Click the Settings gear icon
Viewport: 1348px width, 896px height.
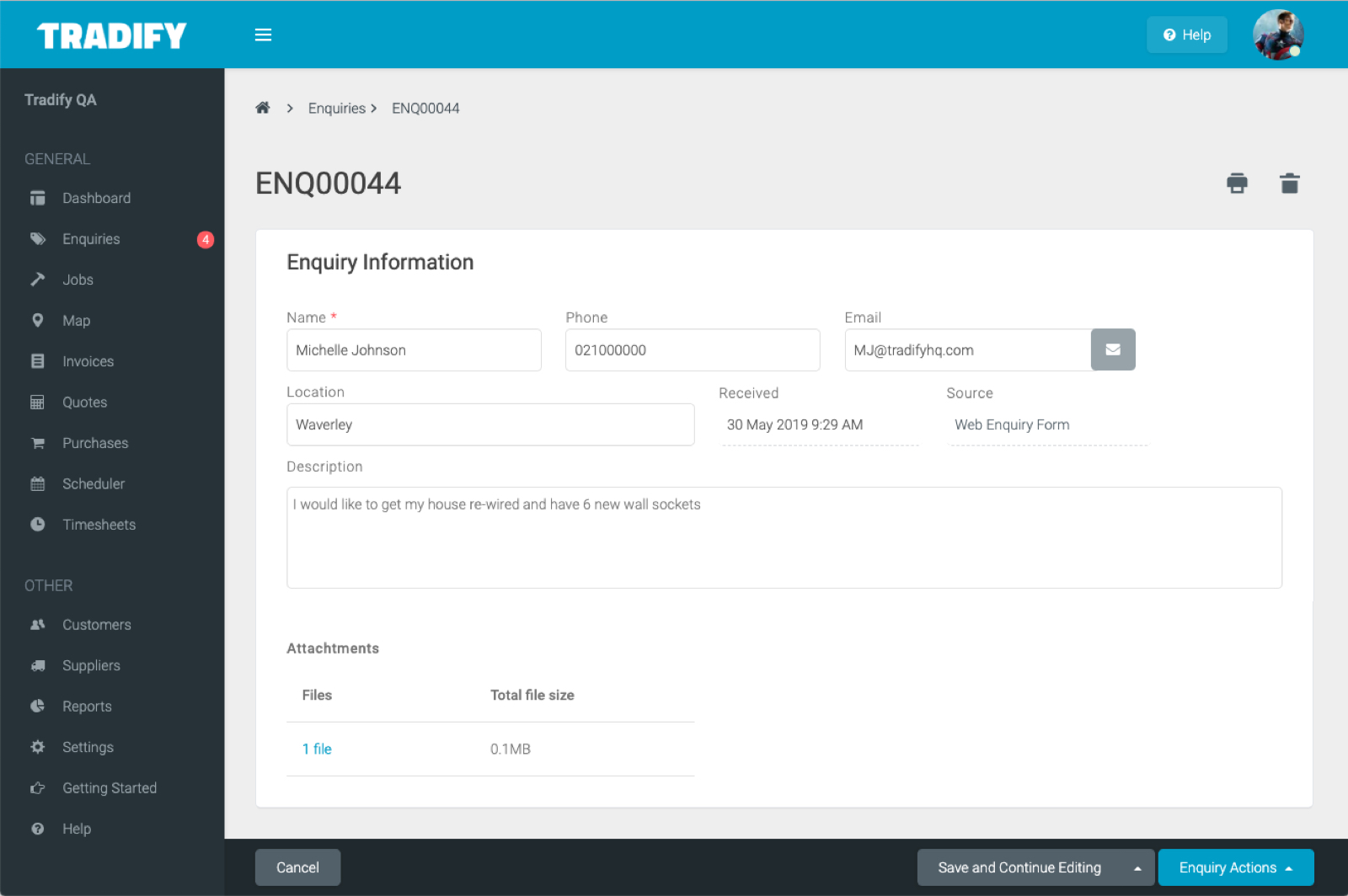click(x=38, y=746)
